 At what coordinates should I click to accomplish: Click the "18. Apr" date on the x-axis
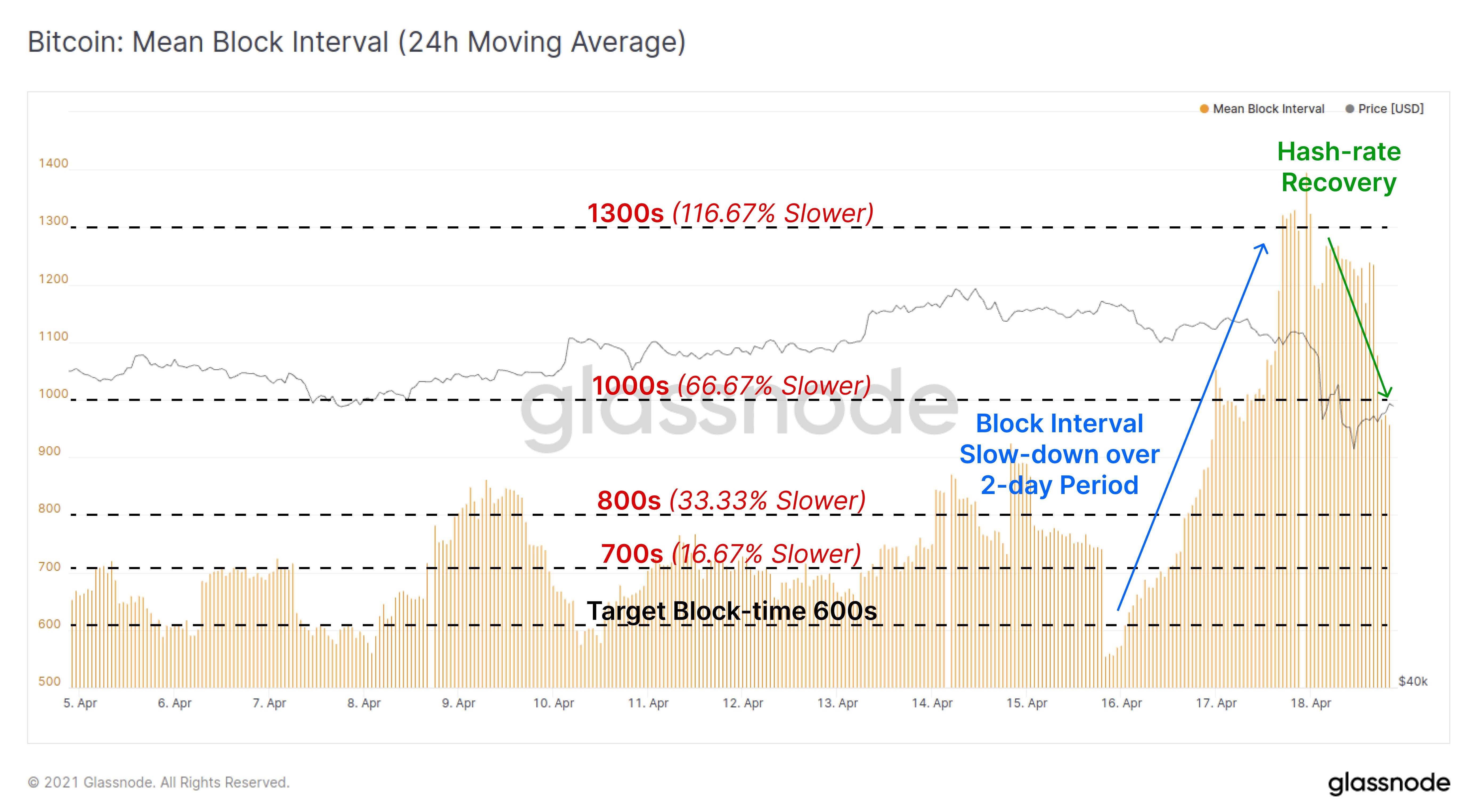click(1310, 703)
